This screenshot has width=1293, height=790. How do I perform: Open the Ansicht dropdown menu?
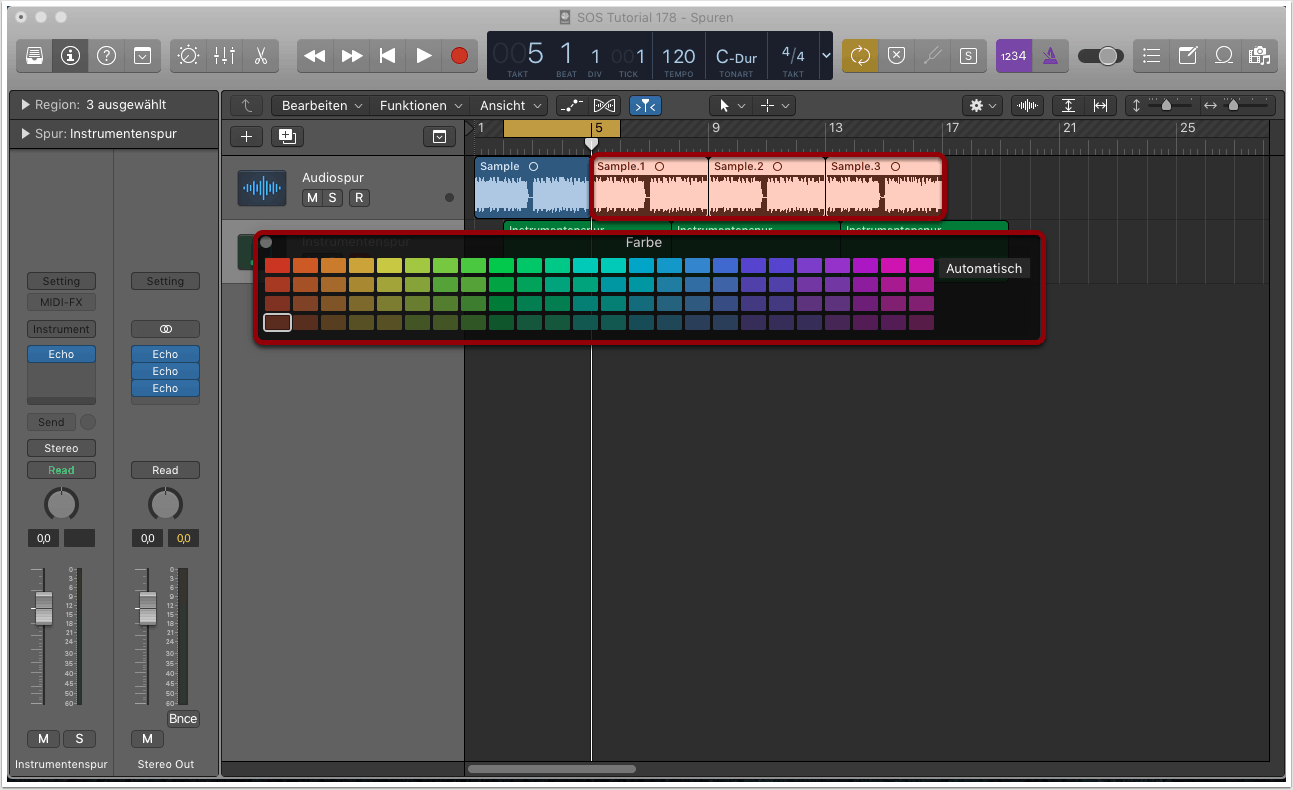(x=510, y=105)
